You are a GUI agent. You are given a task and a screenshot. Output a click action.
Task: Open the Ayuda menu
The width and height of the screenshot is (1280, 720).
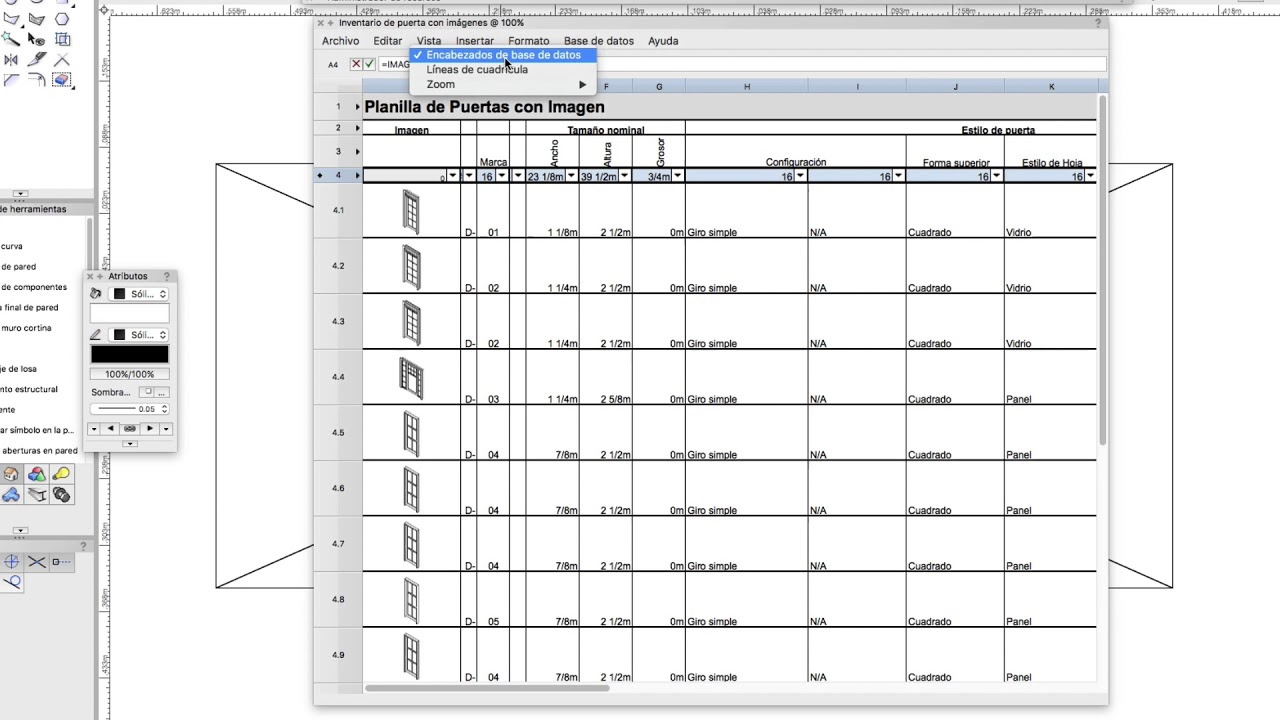[663, 41]
